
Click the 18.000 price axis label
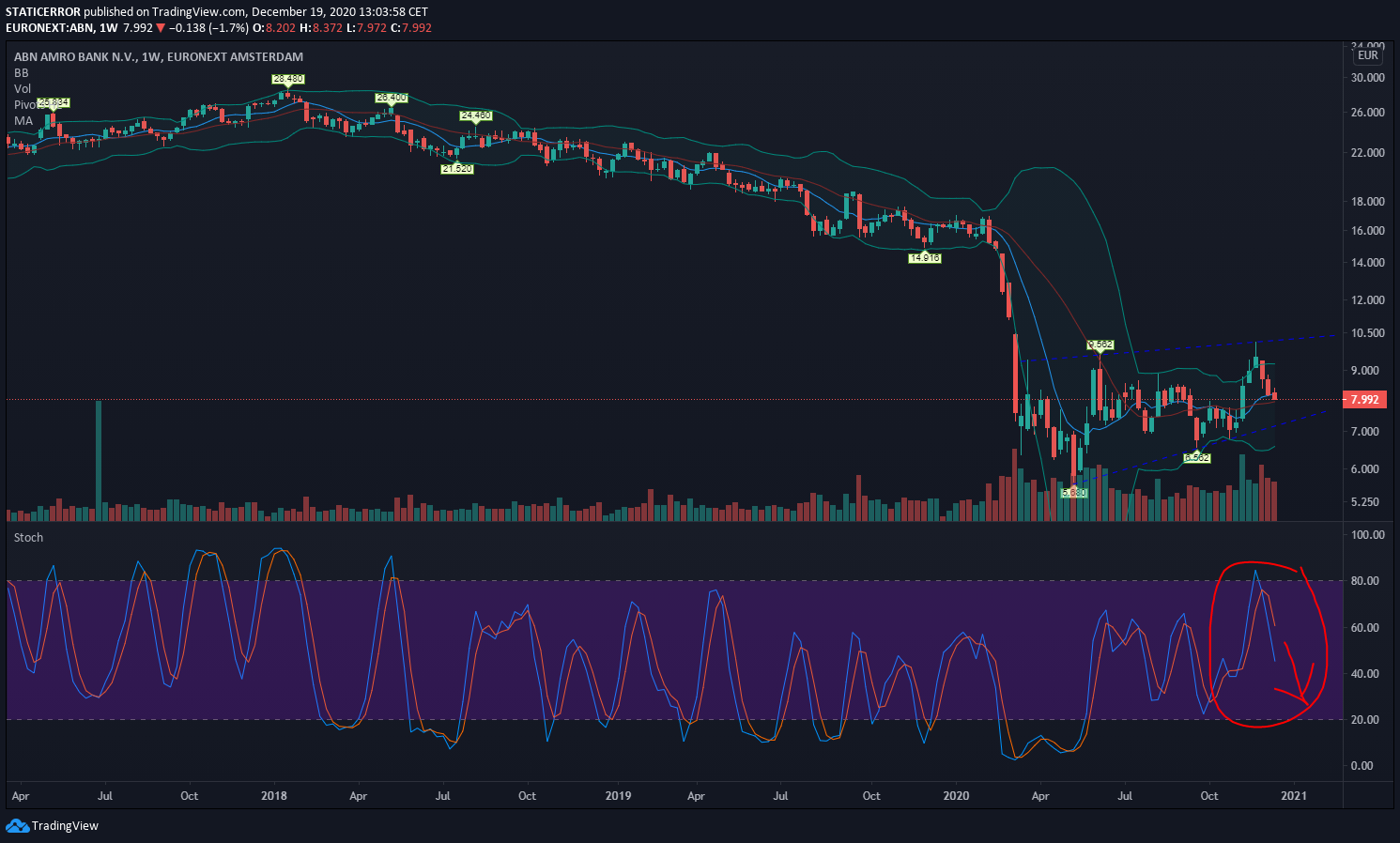(1368, 201)
